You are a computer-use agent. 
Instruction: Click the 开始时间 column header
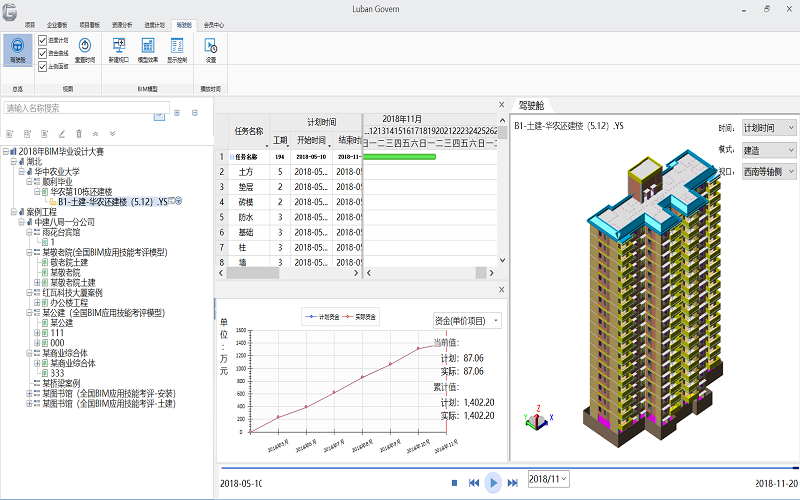pos(311,140)
